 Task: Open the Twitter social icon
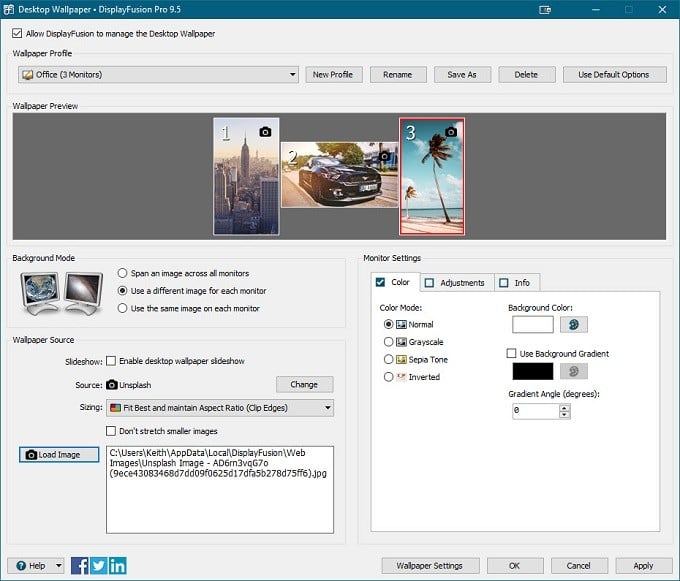click(99, 565)
